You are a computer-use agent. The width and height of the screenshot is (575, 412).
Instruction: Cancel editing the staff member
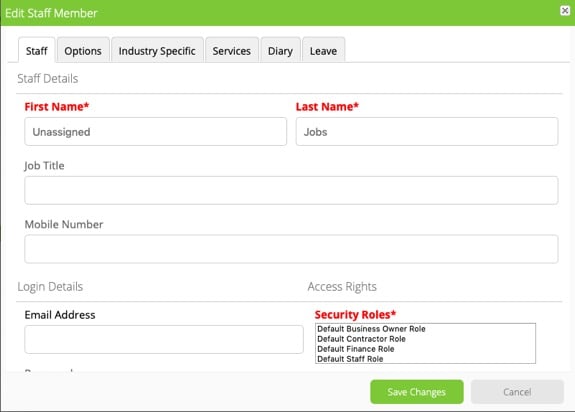(517, 392)
